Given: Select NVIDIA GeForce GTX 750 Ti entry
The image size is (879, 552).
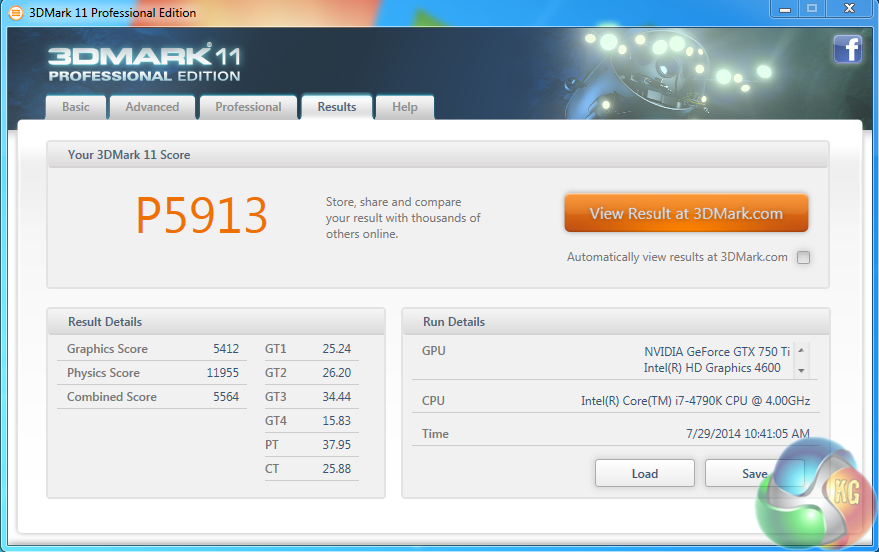Looking at the screenshot, I should coord(716,351).
